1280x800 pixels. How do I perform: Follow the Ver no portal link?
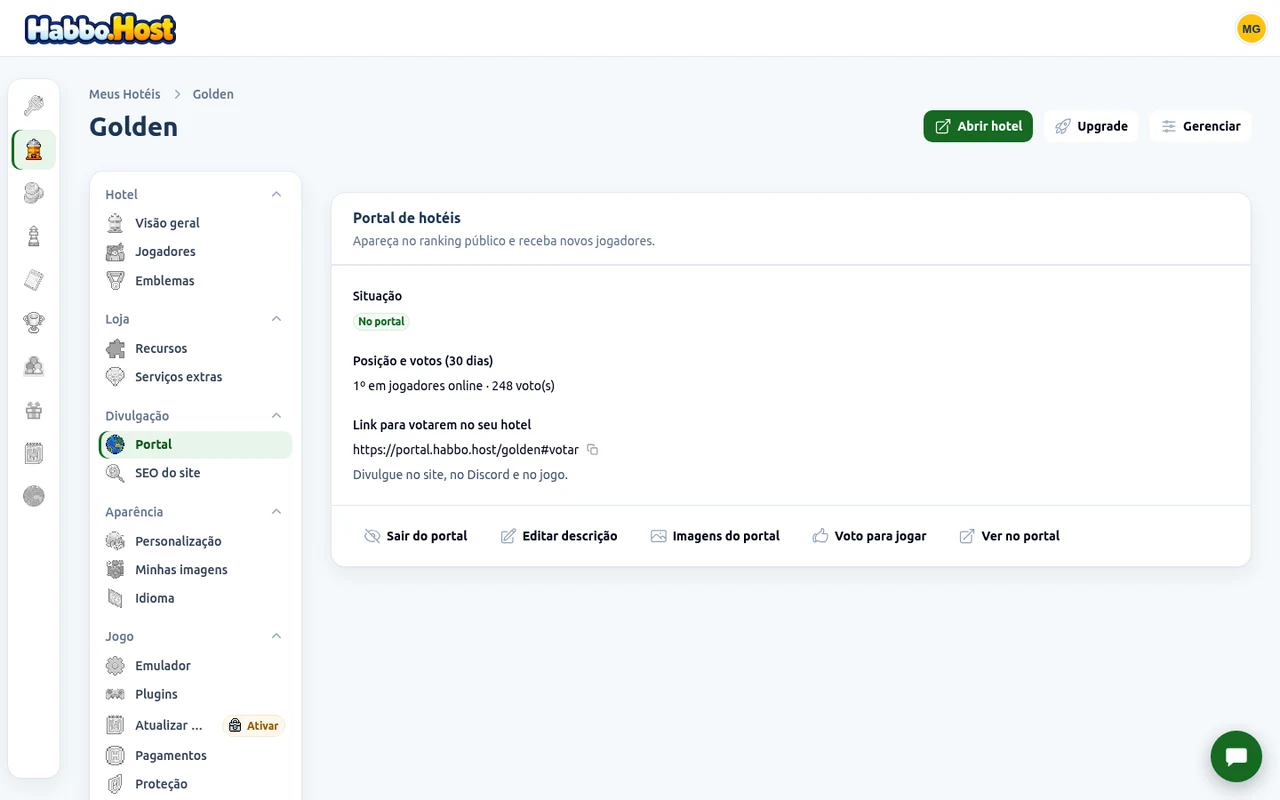[1010, 536]
